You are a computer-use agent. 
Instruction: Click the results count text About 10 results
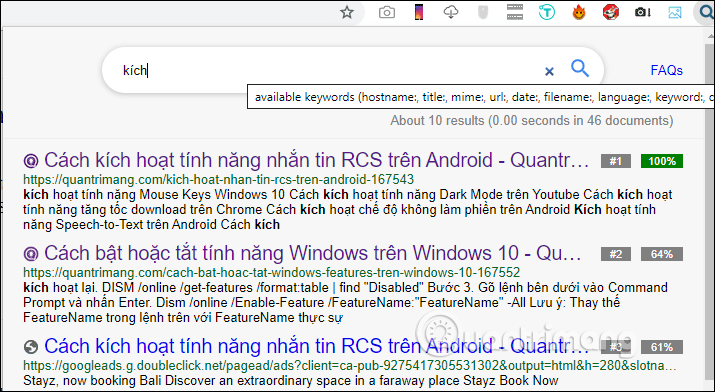[531, 120]
